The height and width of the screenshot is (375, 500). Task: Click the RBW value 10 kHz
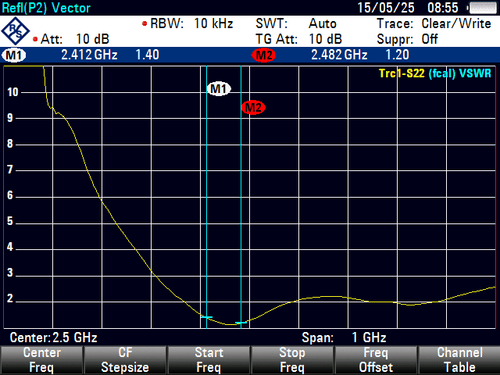pyautogui.click(x=213, y=24)
